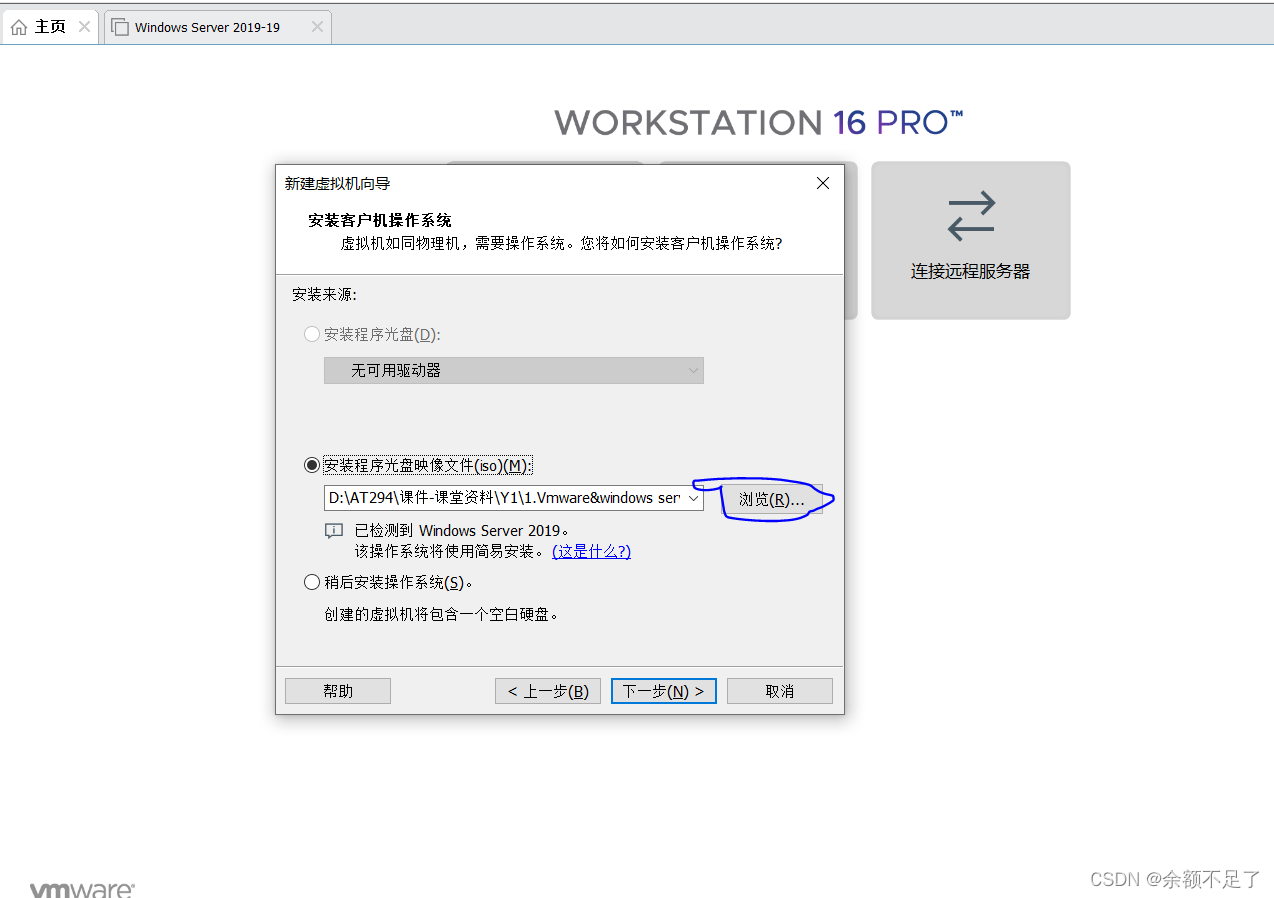
Task: Go back with < 上一步(B)
Action: (x=548, y=691)
